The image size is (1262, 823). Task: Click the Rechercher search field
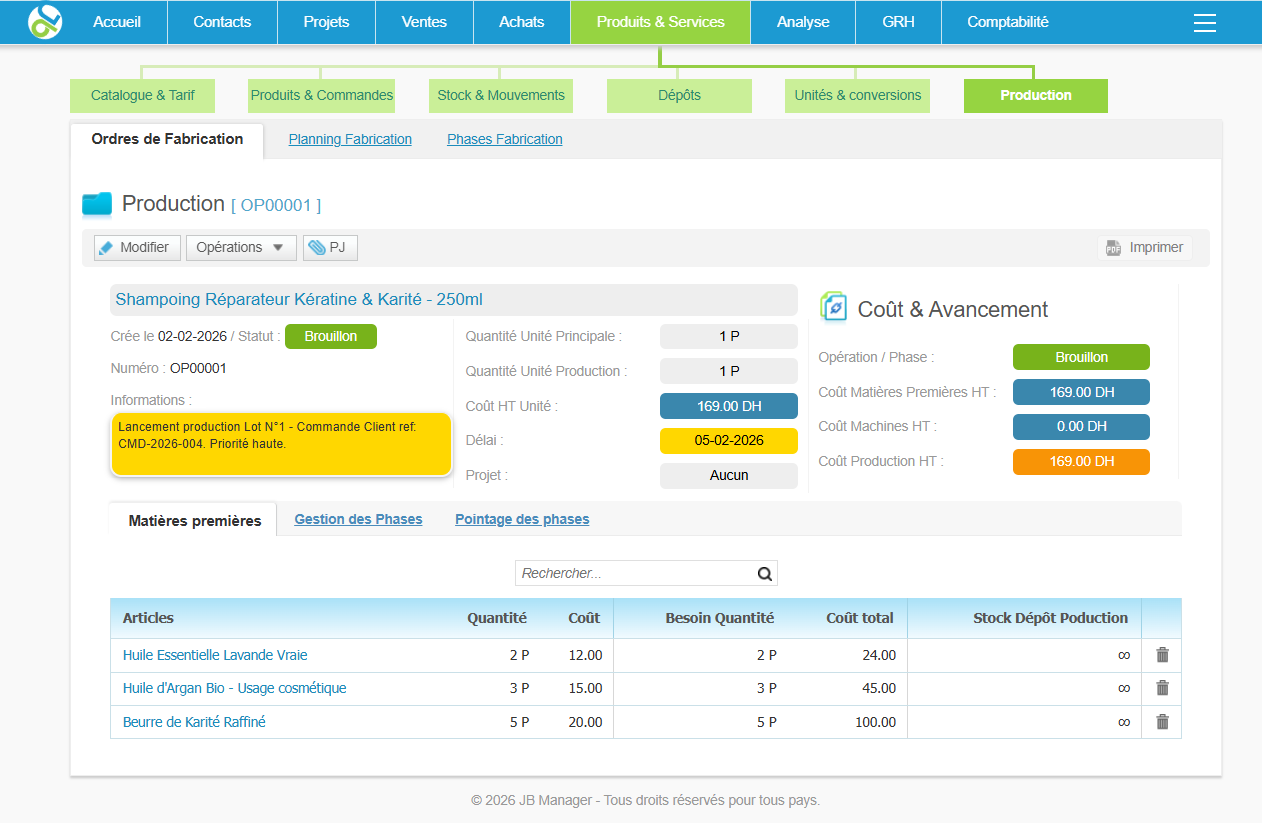coord(635,574)
